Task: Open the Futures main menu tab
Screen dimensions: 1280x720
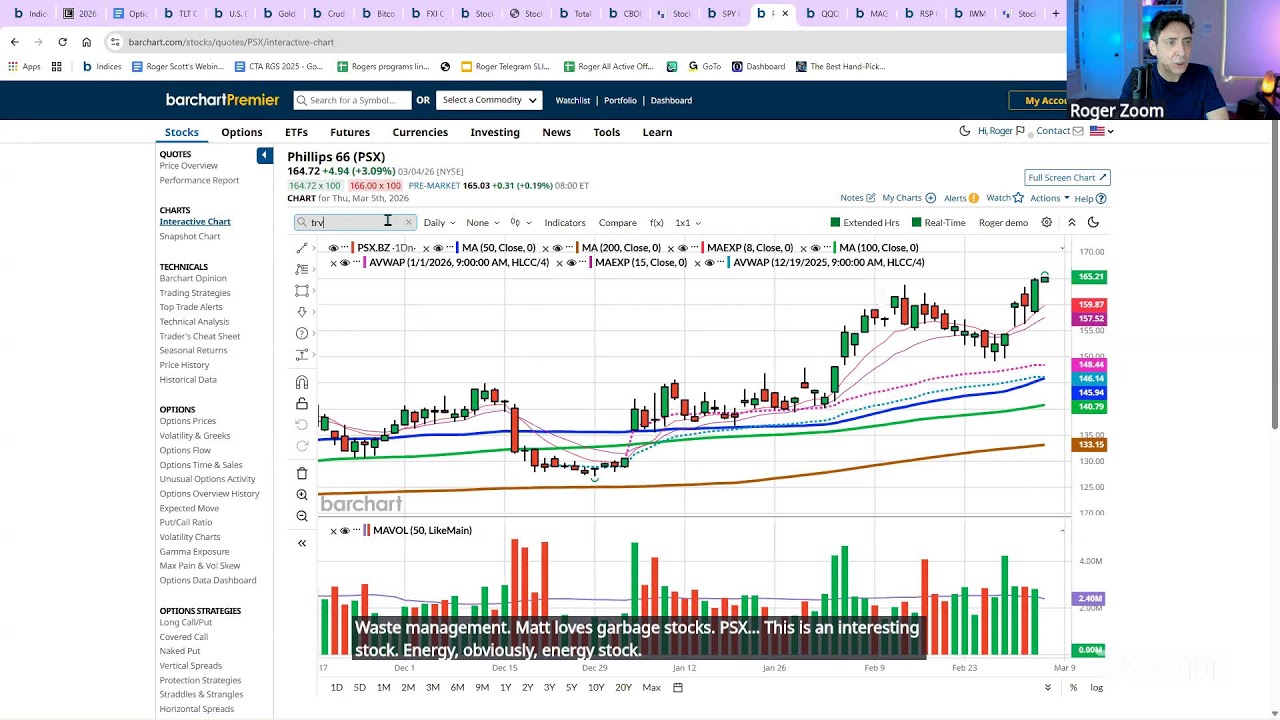Action: click(350, 132)
